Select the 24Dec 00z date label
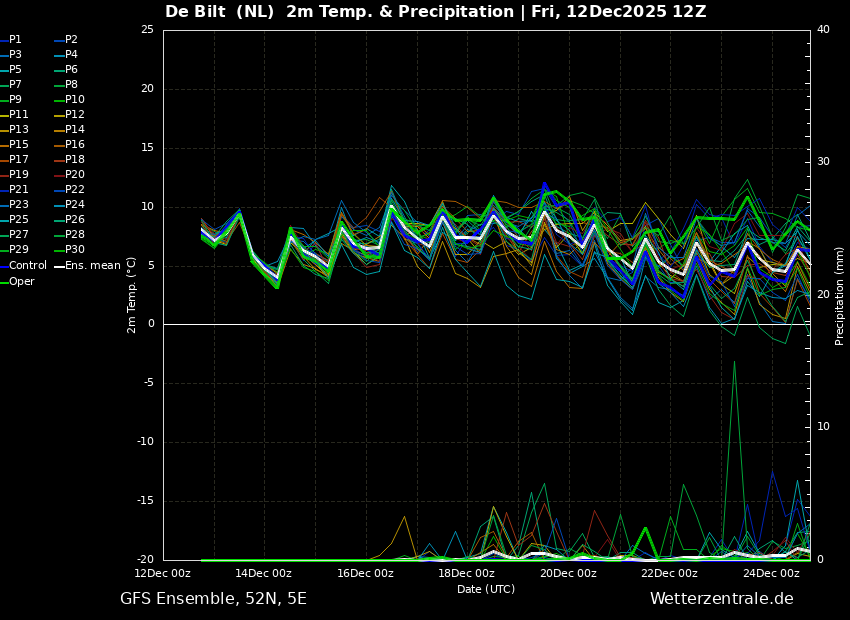 [771, 573]
